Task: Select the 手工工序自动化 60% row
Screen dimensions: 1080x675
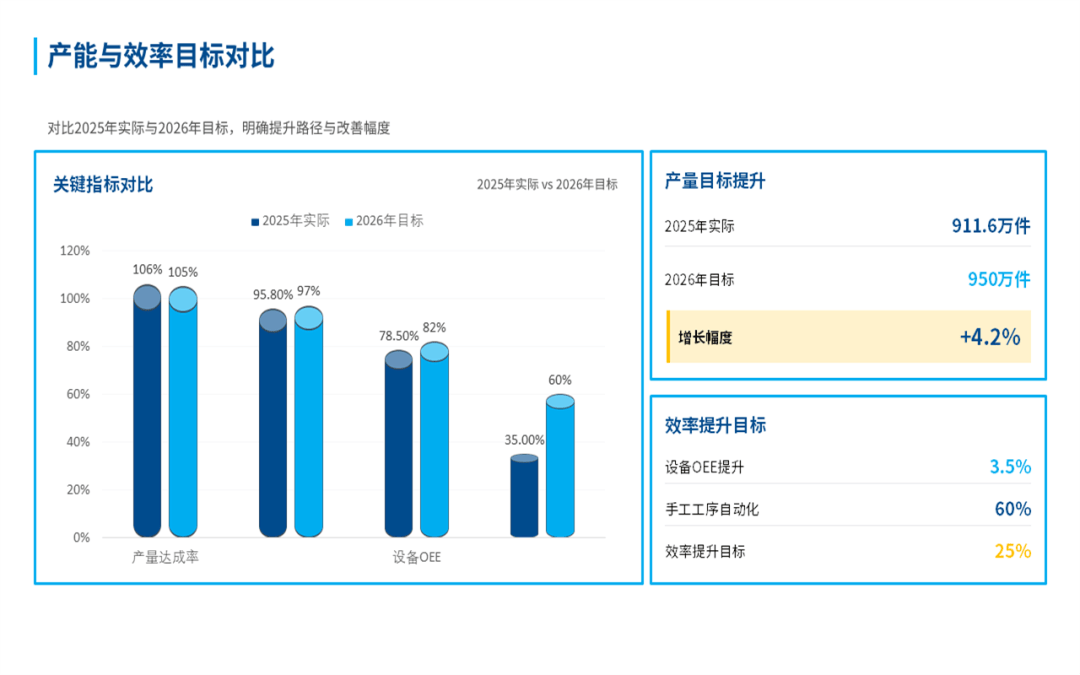Action: click(848, 509)
